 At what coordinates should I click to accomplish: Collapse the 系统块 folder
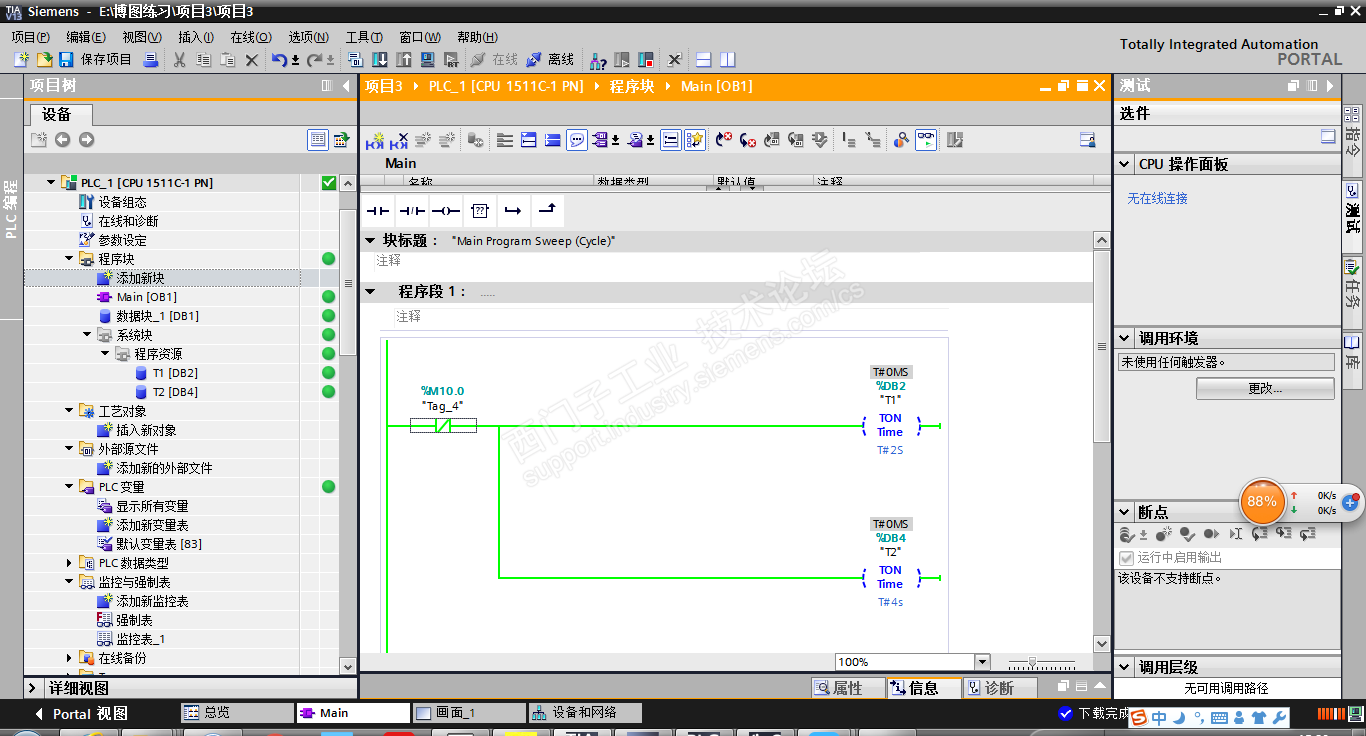87,335
